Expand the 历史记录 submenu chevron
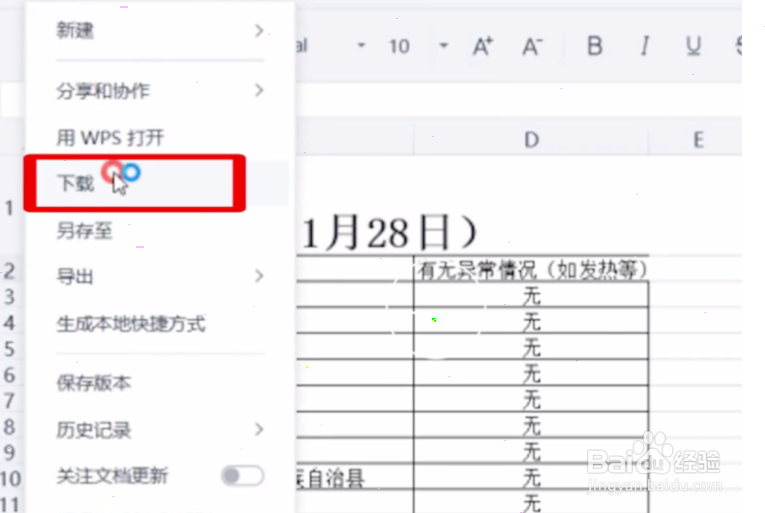 (x=259, y=429)
